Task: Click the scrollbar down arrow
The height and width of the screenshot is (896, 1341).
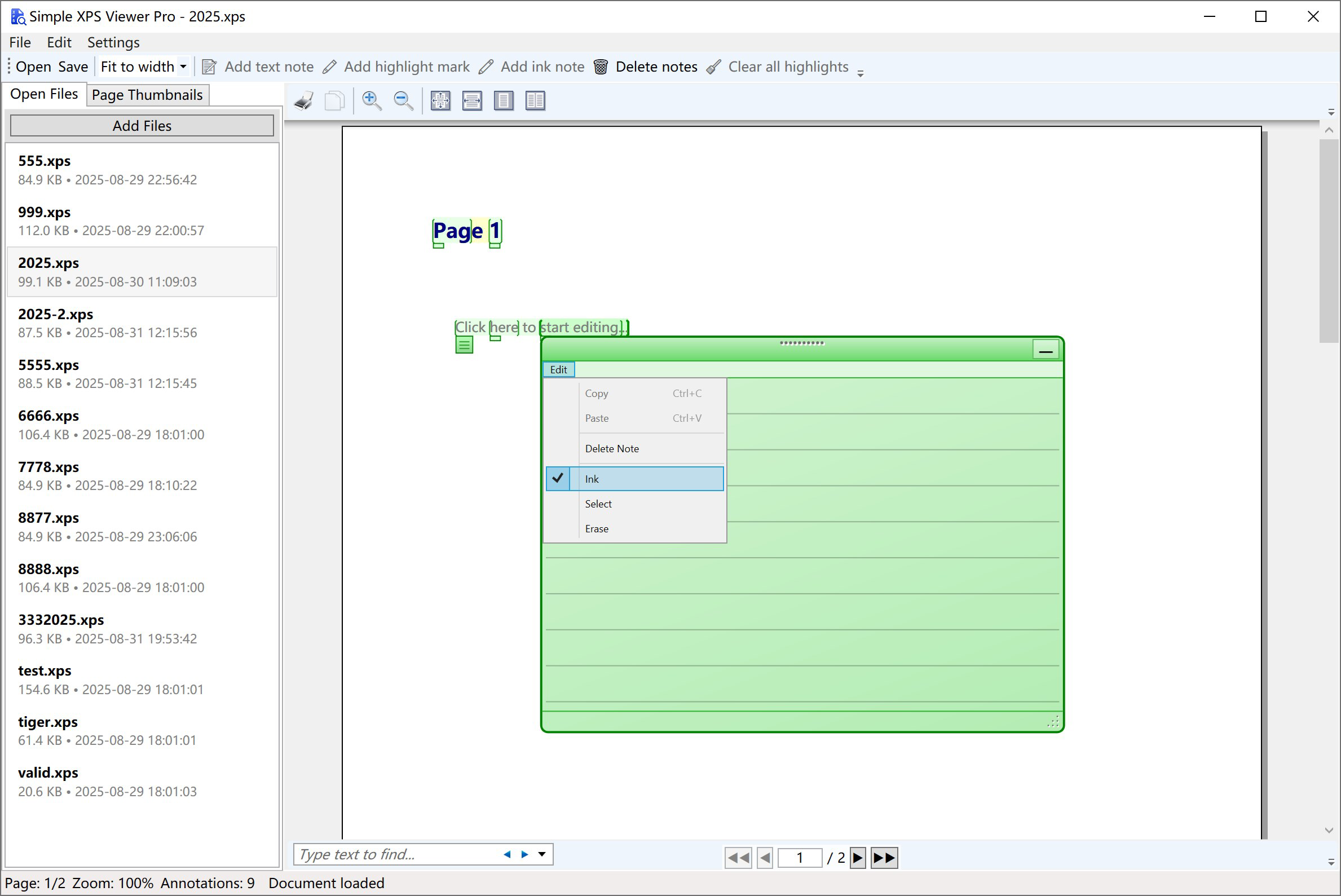Action: point(1329,831)
